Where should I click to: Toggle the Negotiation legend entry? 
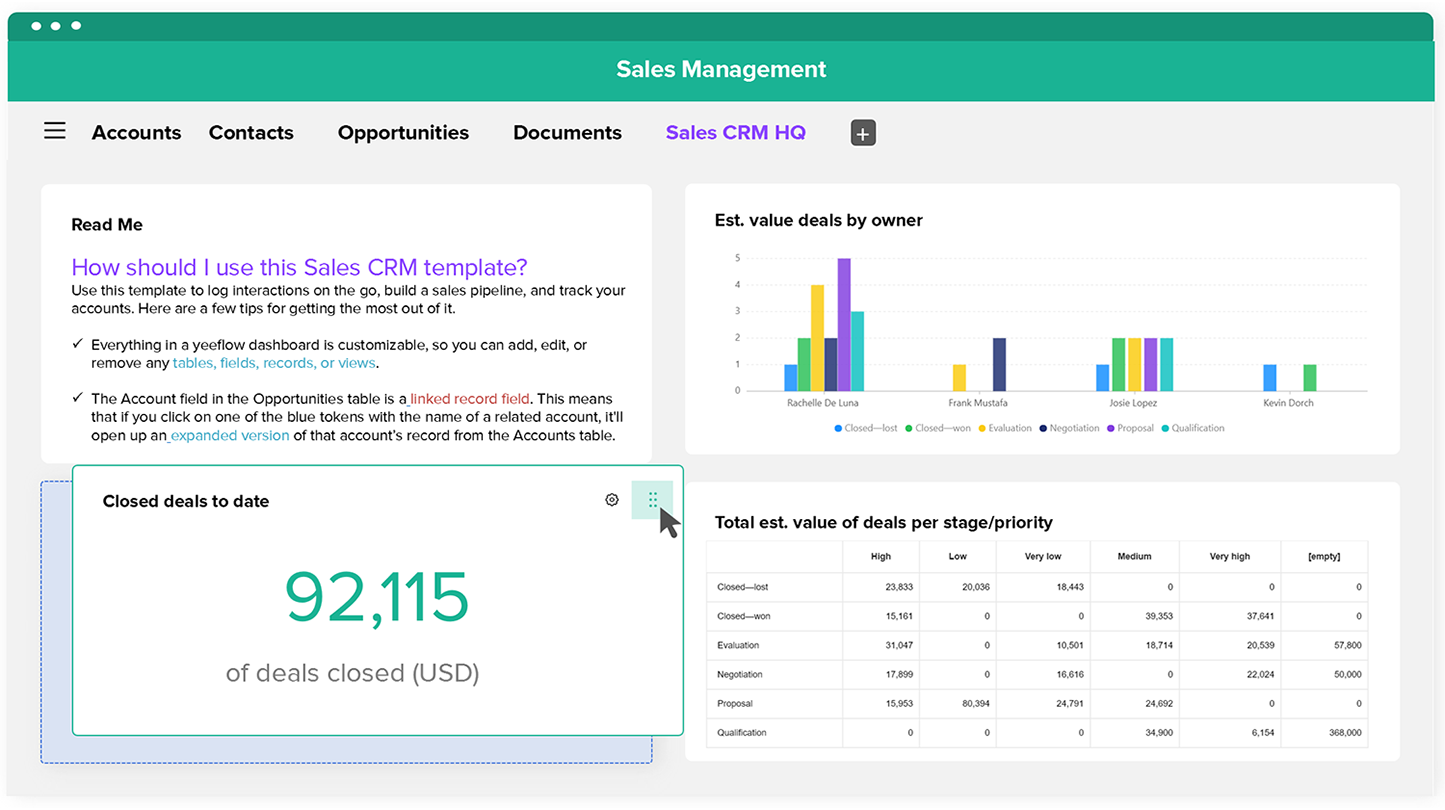pos(1069,428)
